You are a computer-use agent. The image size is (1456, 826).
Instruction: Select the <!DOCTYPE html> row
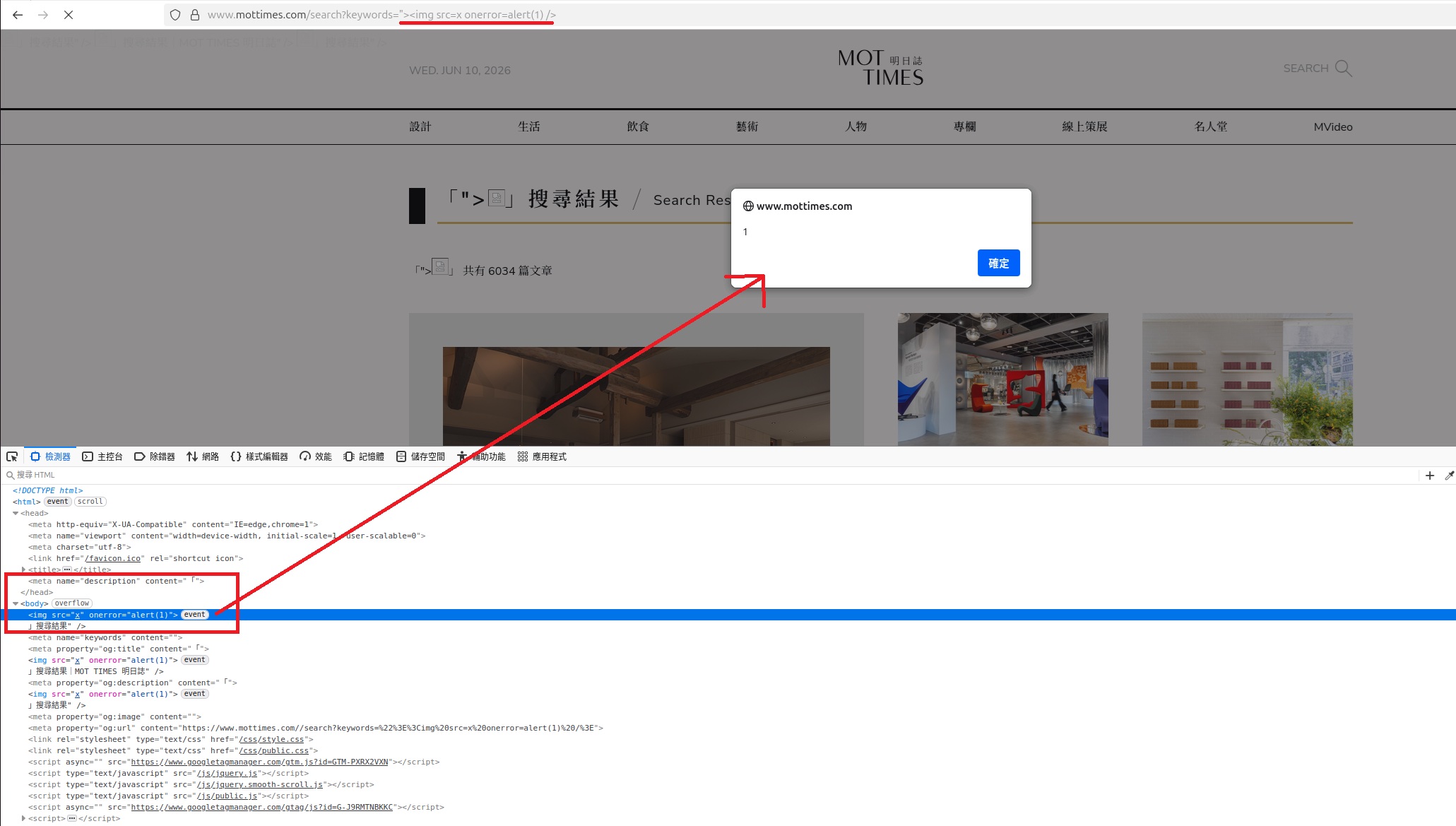coord(728,490)
